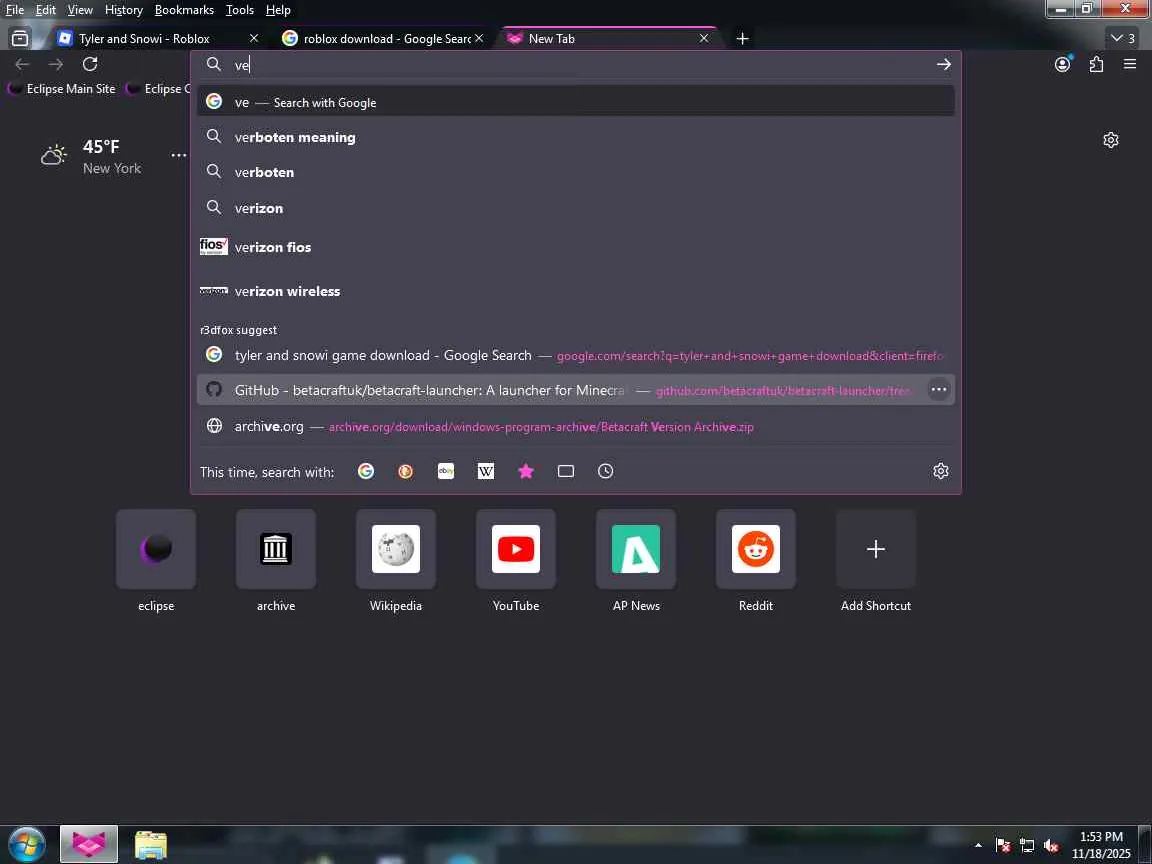Search history using the clock icon
Image resolution: width=1152 pixels, height=864 pixels.
[605, 471]
